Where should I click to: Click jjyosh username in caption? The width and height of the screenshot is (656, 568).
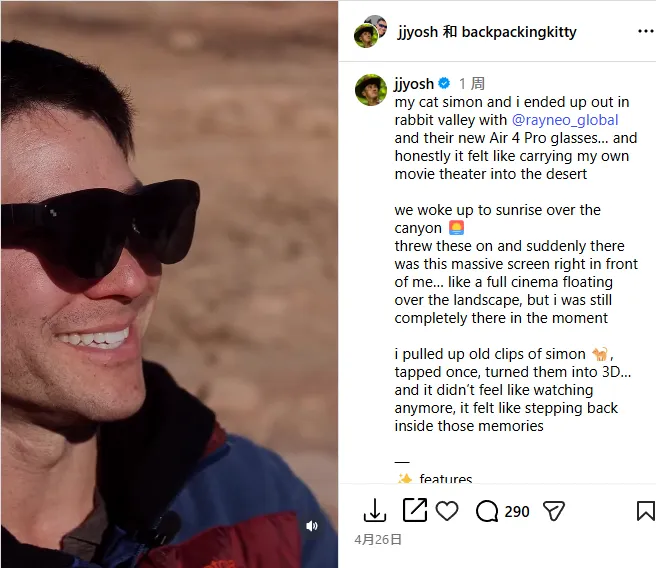pyautogui.click(x=414, y=84)
